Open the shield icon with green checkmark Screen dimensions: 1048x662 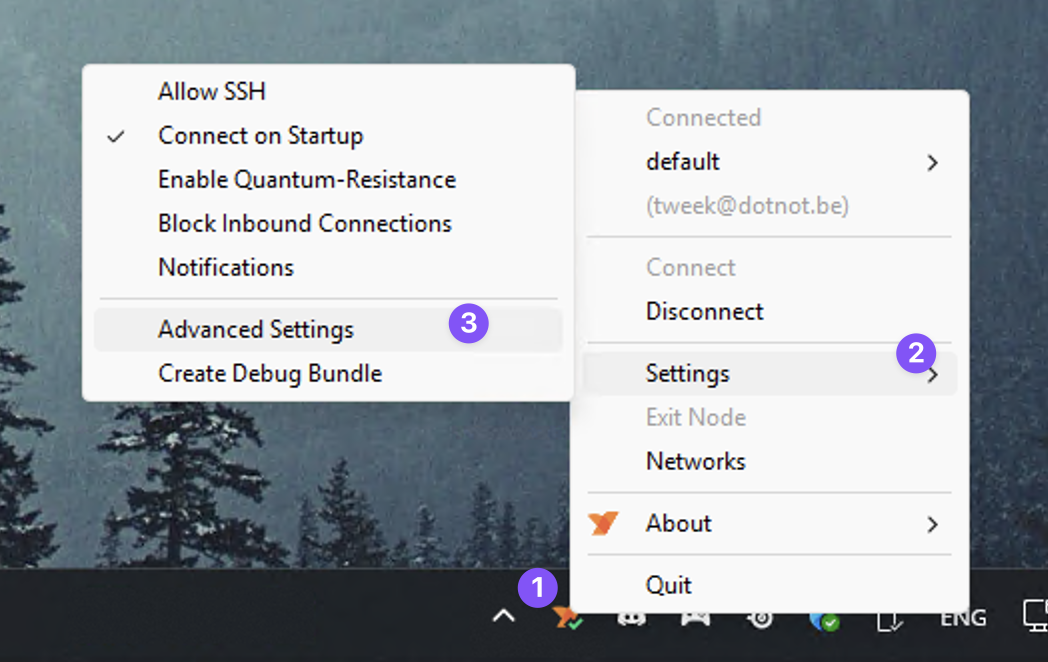click(x=824, y=619)
